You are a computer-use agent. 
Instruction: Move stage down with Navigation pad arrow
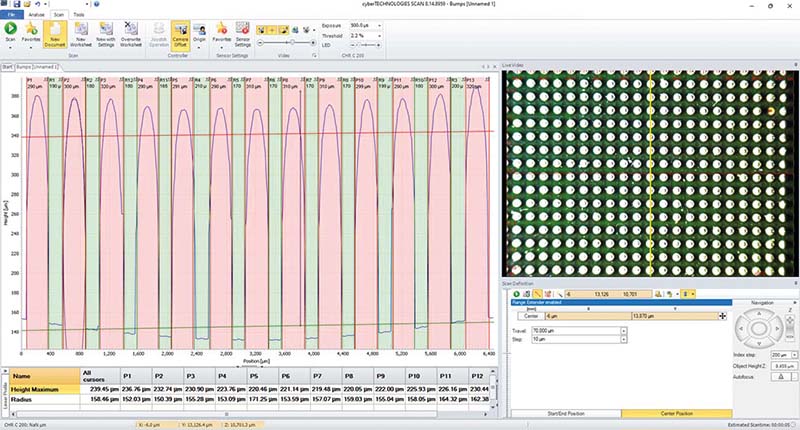click(759, 344)
